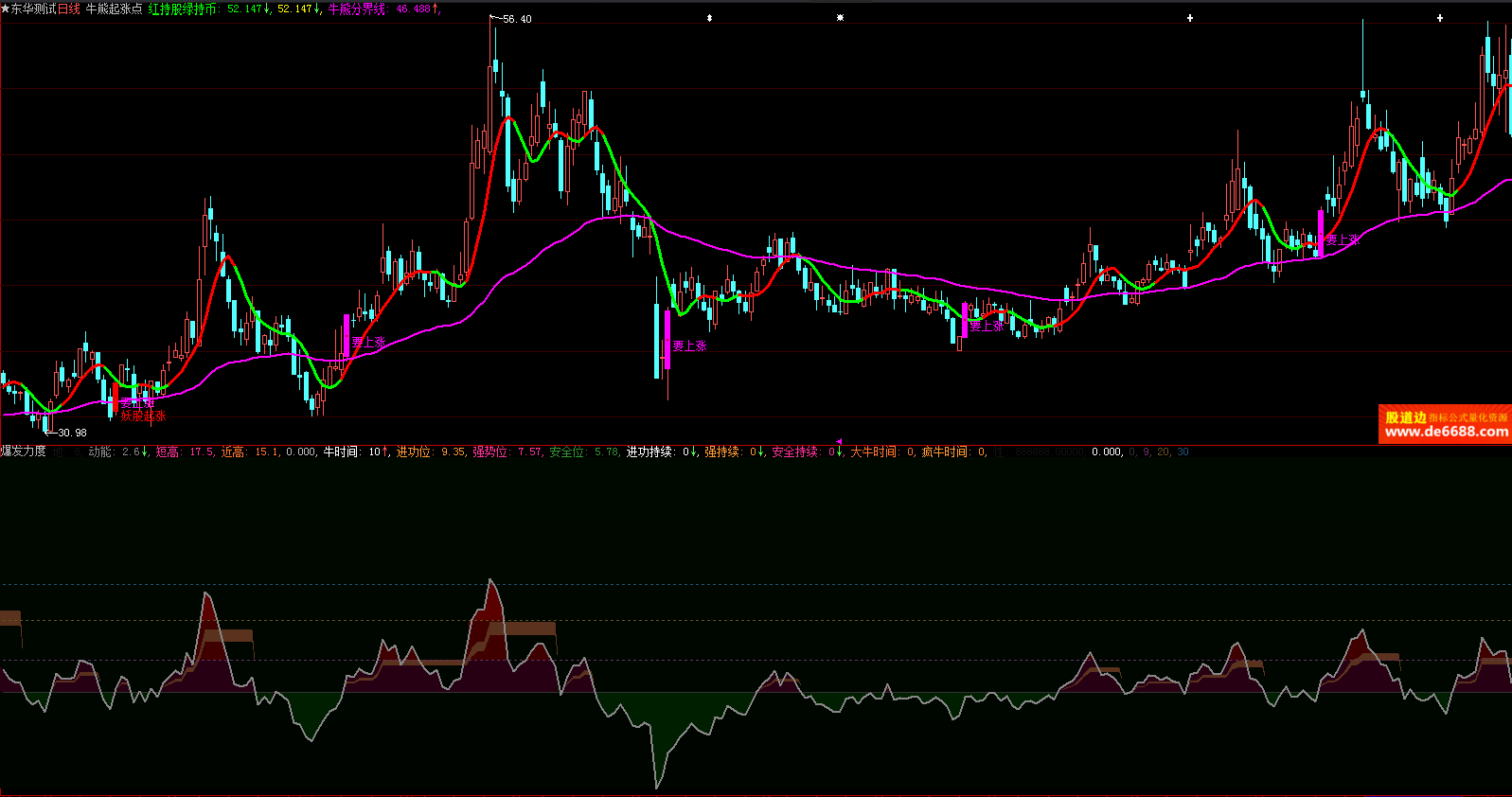Click the small magenta triangle on the panel divider
This screenshot has height=797, width=1512.
(x=839, y=441)
